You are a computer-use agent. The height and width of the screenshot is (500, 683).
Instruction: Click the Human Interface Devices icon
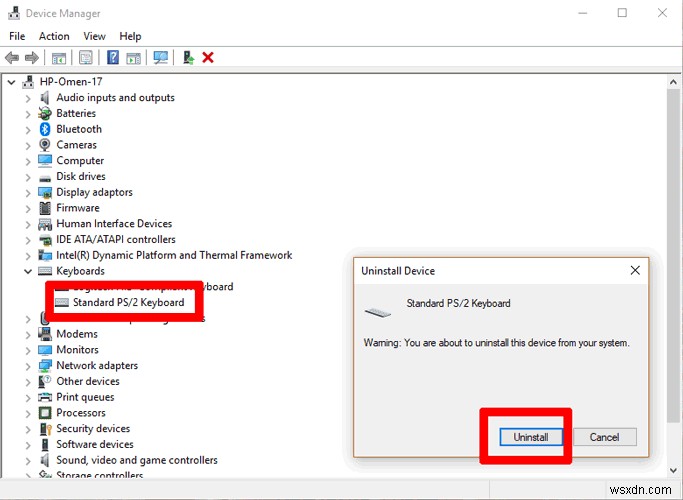pyautogui.click(x=45, y=224)
